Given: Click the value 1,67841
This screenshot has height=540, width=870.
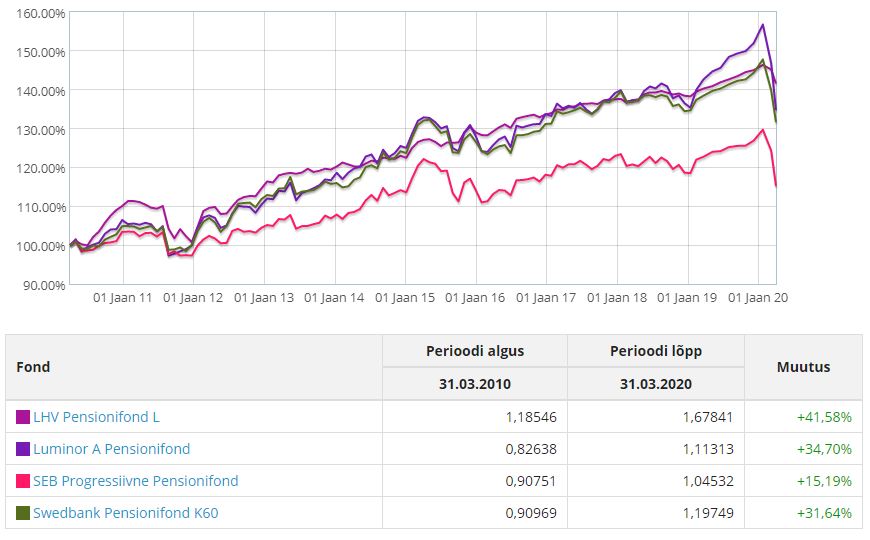Looking at the screenshot, I should pos(708,417).
